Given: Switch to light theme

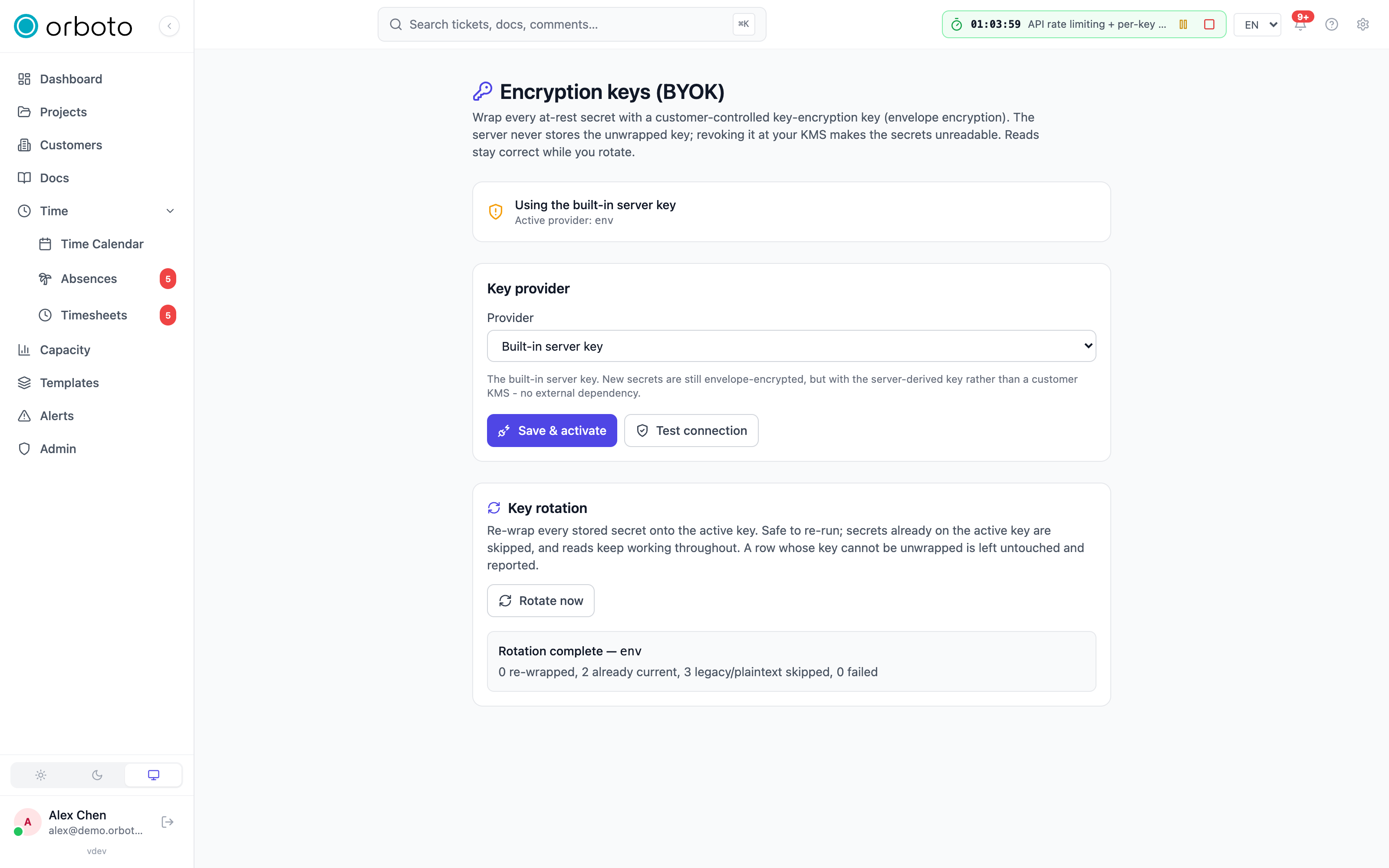Looking at the screenshot, I should (x=41, y=776).
